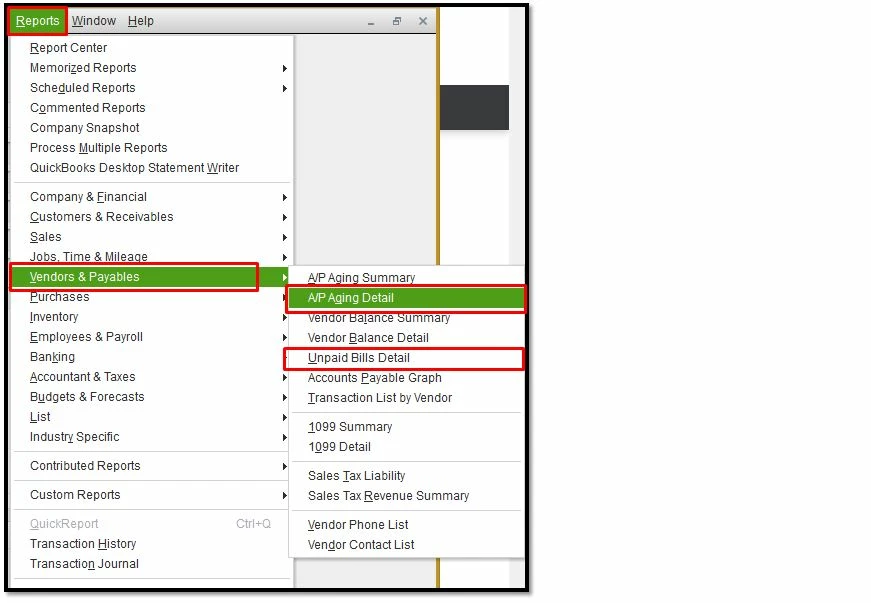Expand arrow beside Customers & Receivables
The height and width of the screenshot is (603, 871).
tap(284, 218)
